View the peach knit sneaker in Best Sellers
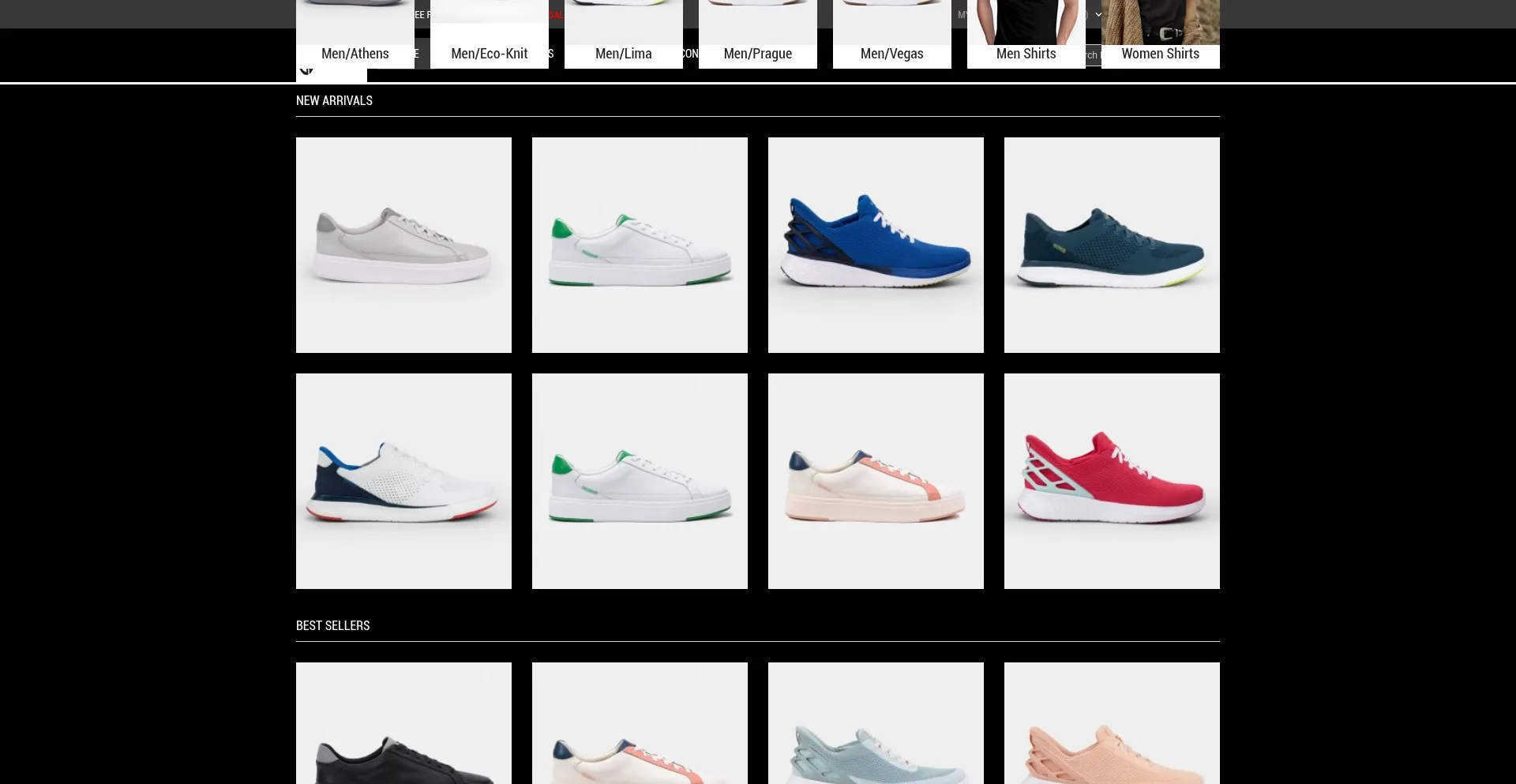Viewport: 1516px width, 784px height. point(1112,723)
